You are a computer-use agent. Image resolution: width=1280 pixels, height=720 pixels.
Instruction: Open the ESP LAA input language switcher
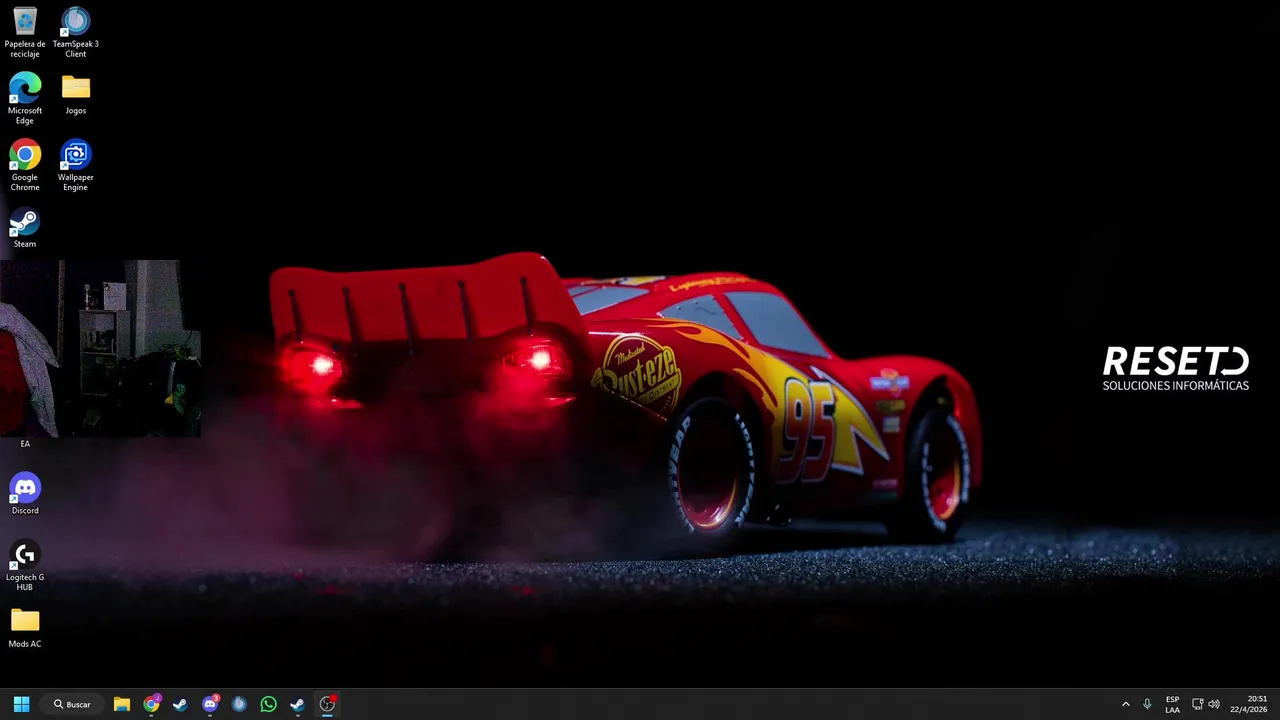tap(1172, 704)
